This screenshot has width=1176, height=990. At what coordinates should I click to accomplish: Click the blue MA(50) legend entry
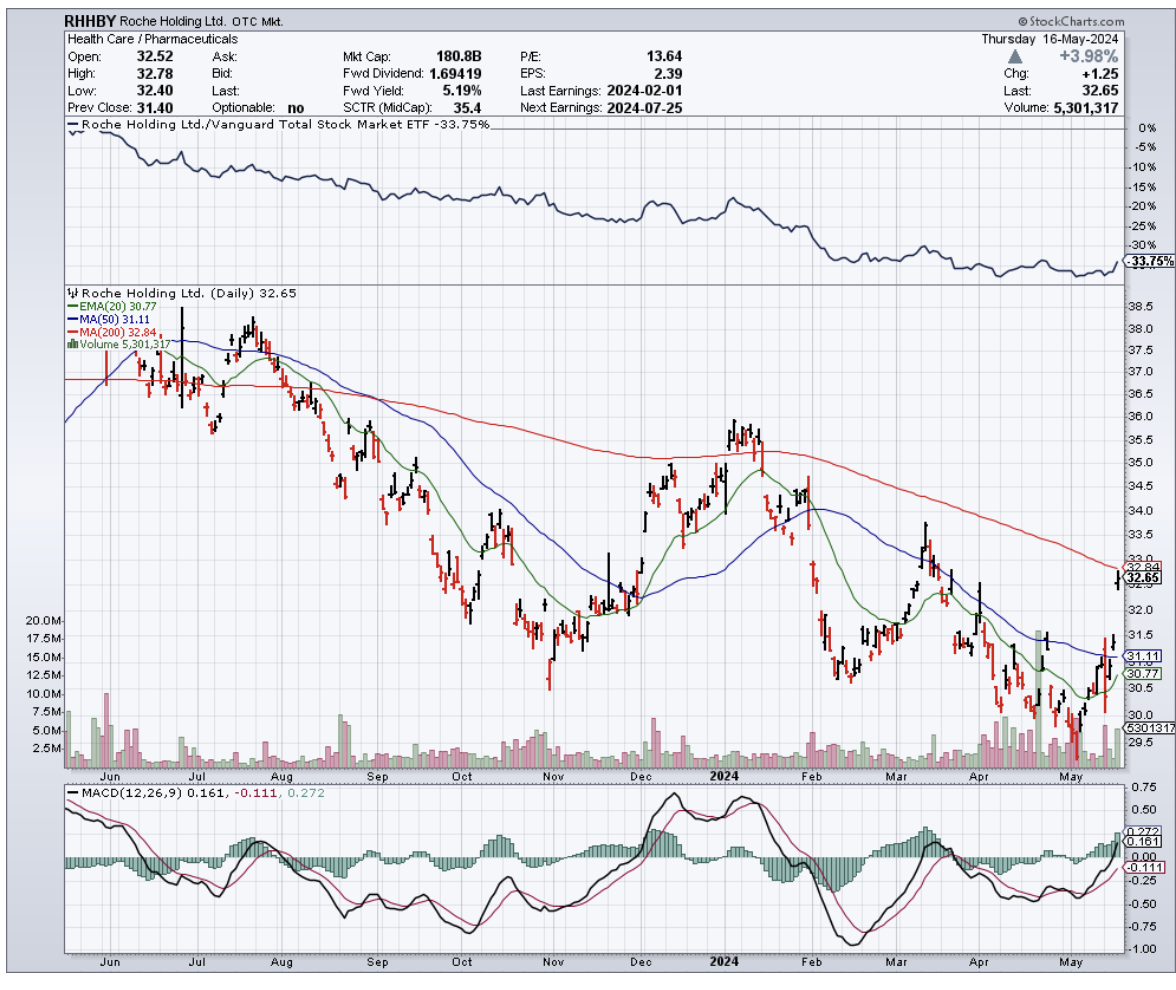click(x=97, y=319)
